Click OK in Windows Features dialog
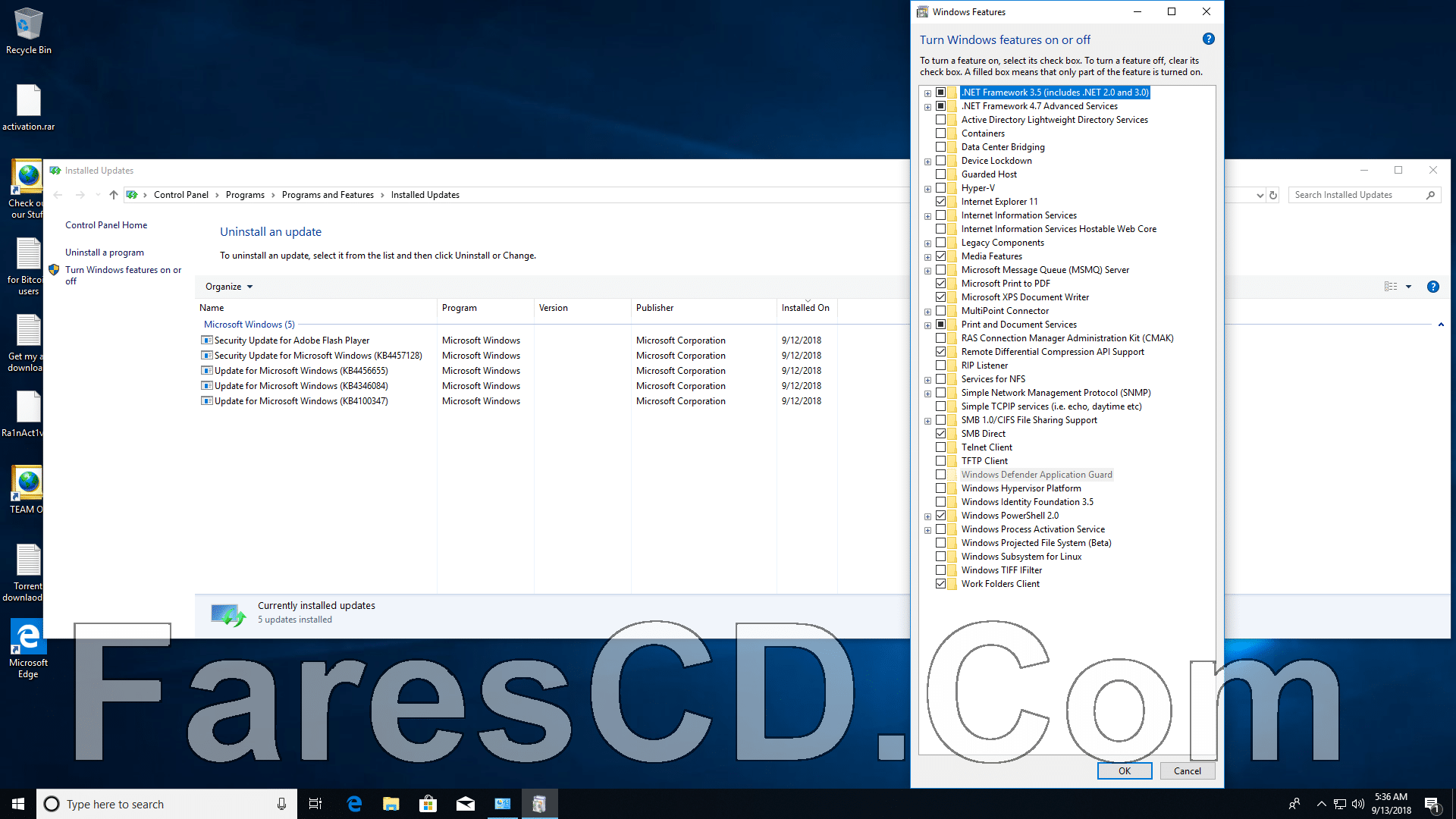 [x=1125, y=770]
